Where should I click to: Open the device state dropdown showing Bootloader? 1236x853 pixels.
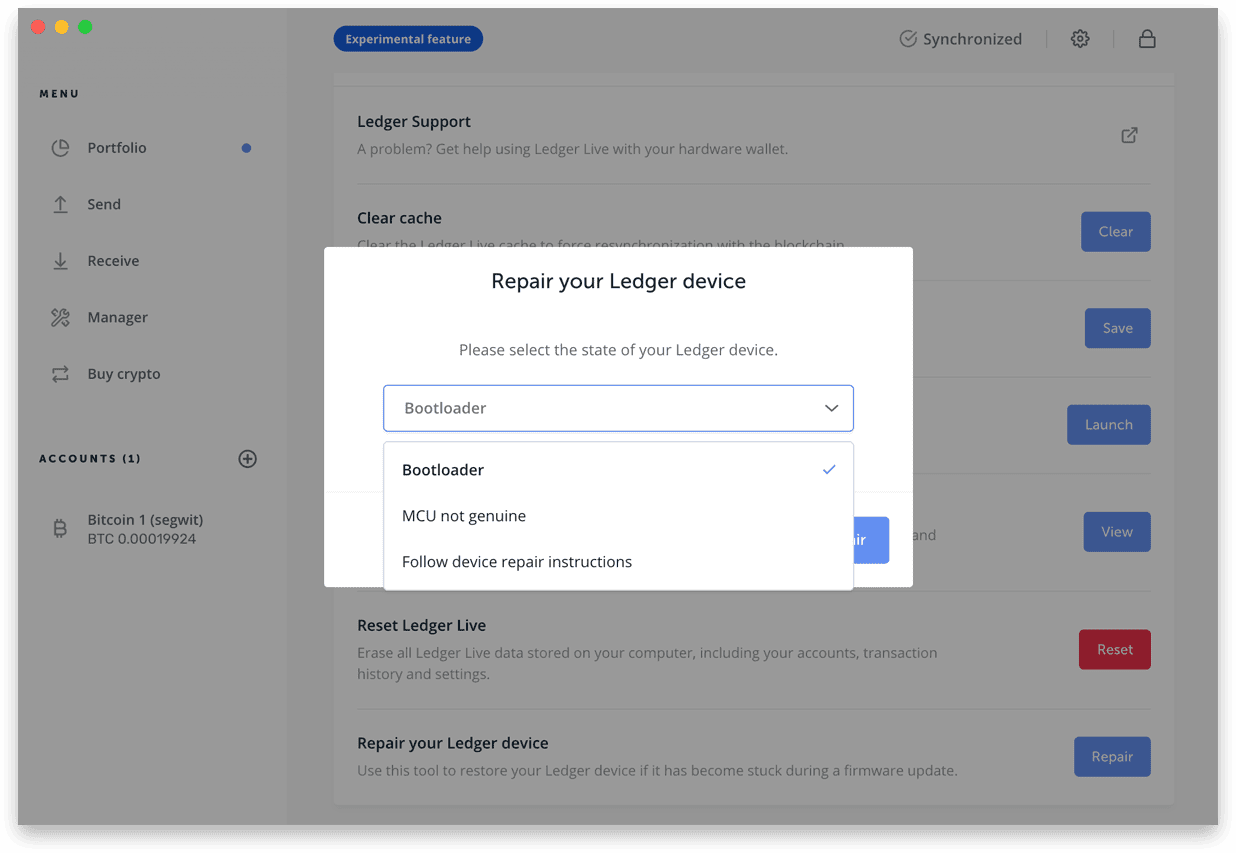point(618,408)
